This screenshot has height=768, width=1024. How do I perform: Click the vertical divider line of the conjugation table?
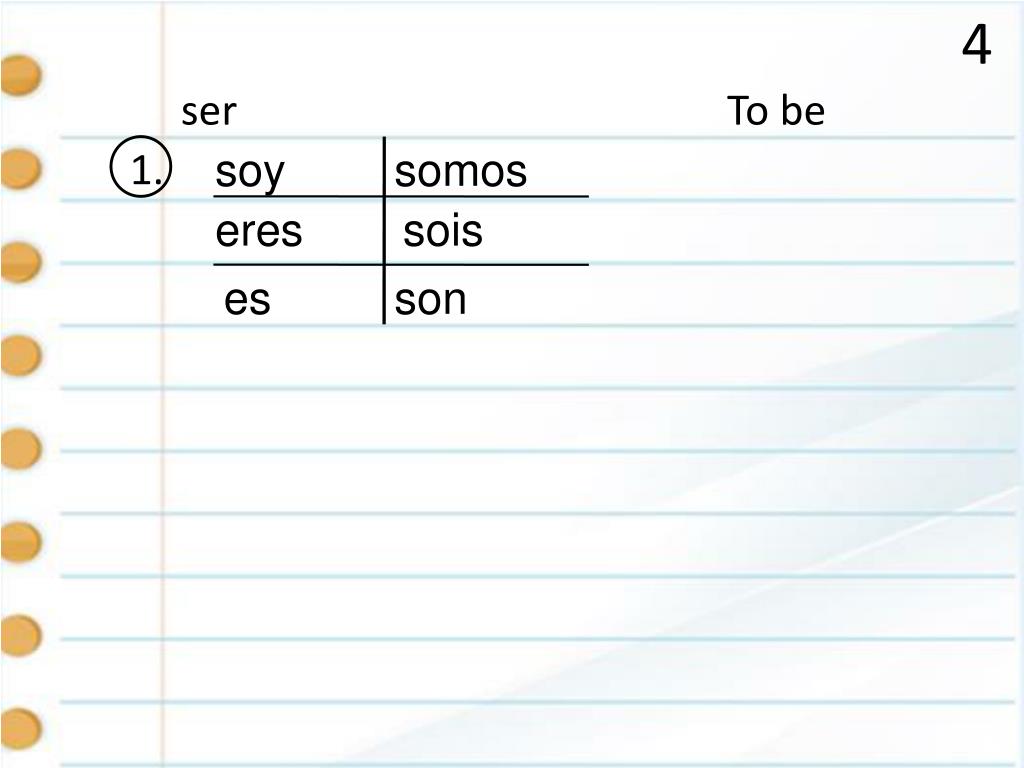(x=384, y=230)
